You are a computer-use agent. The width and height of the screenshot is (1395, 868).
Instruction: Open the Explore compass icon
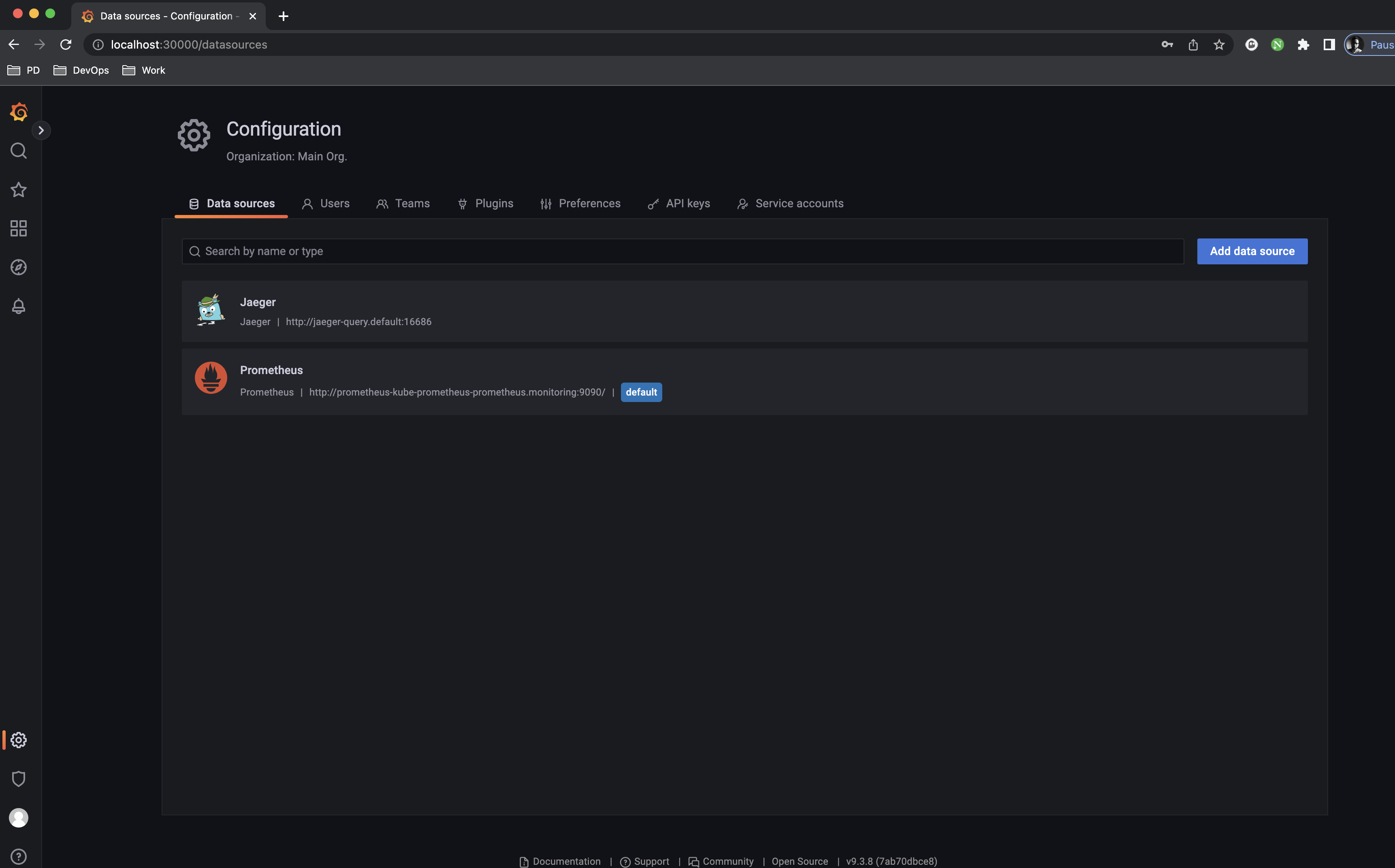click(18, 268)
